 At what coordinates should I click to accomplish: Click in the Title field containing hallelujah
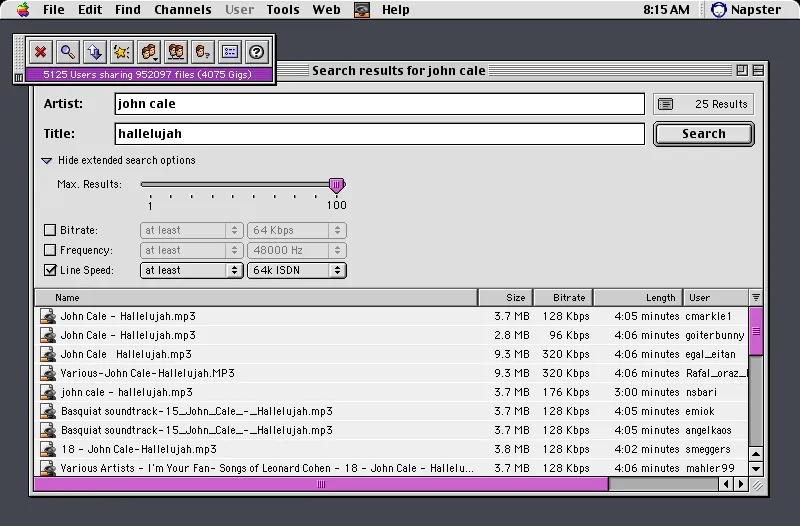point(380,134)
